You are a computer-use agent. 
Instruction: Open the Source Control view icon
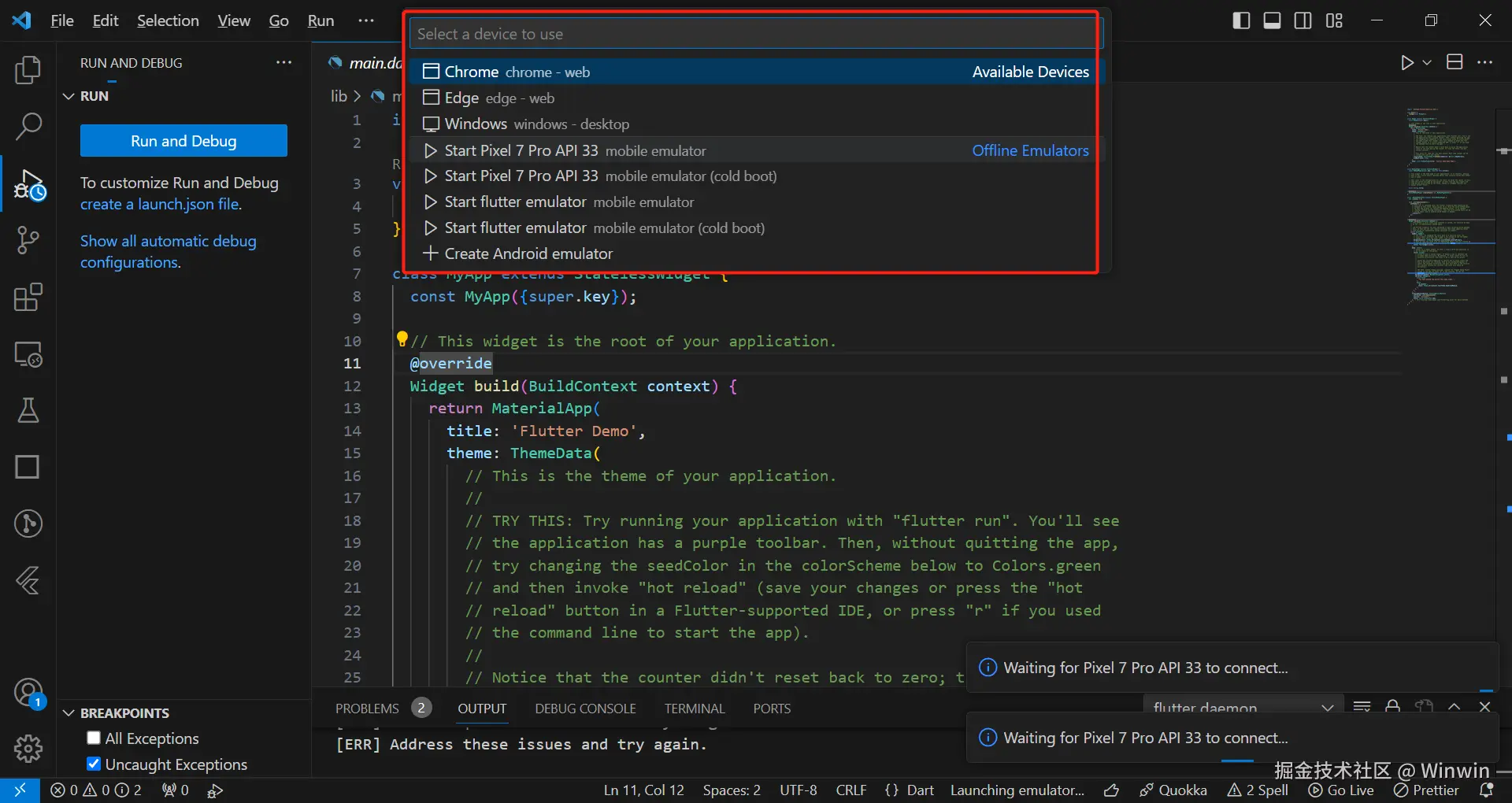coord(28,240)
